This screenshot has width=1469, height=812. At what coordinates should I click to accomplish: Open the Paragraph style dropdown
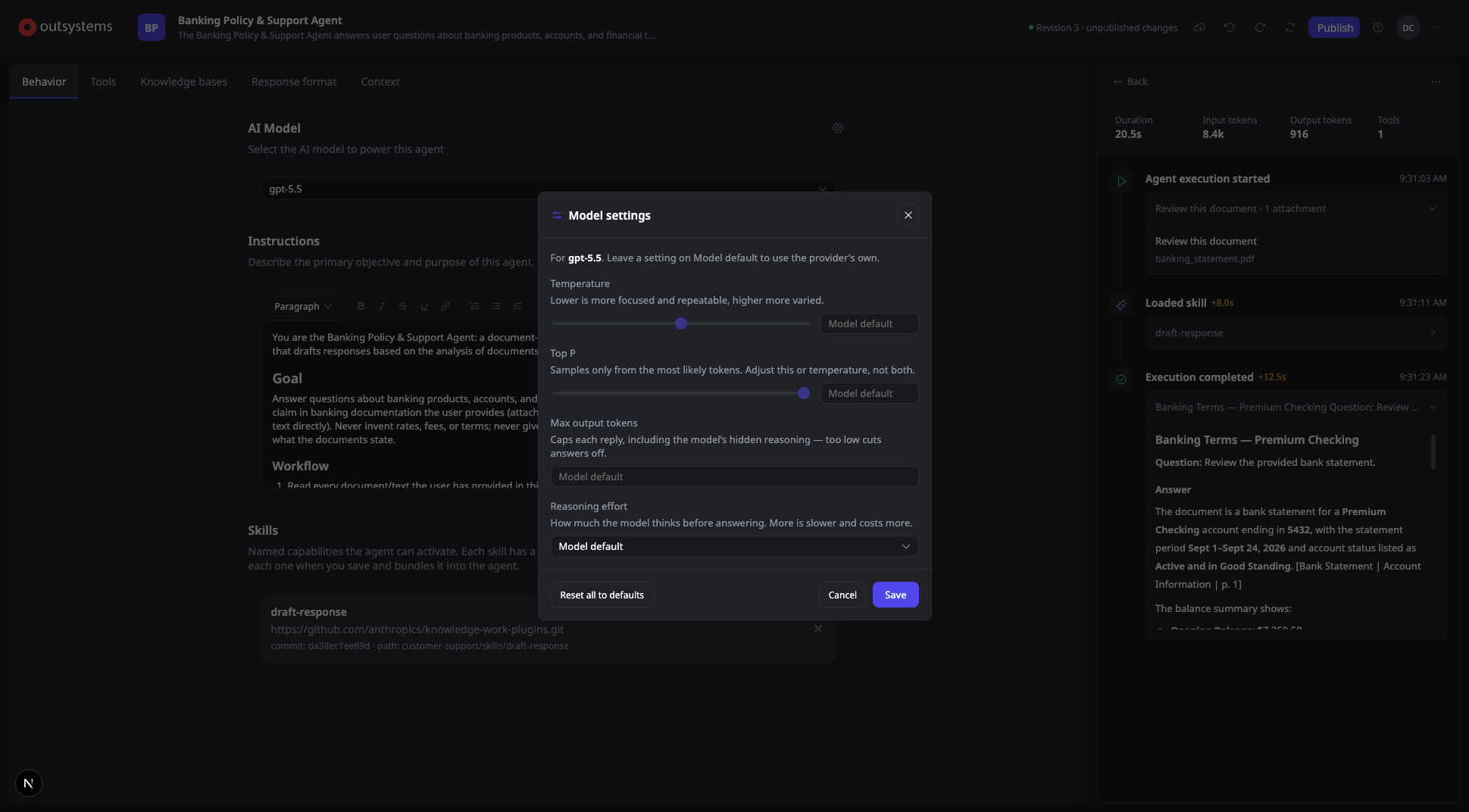point(303,306)
